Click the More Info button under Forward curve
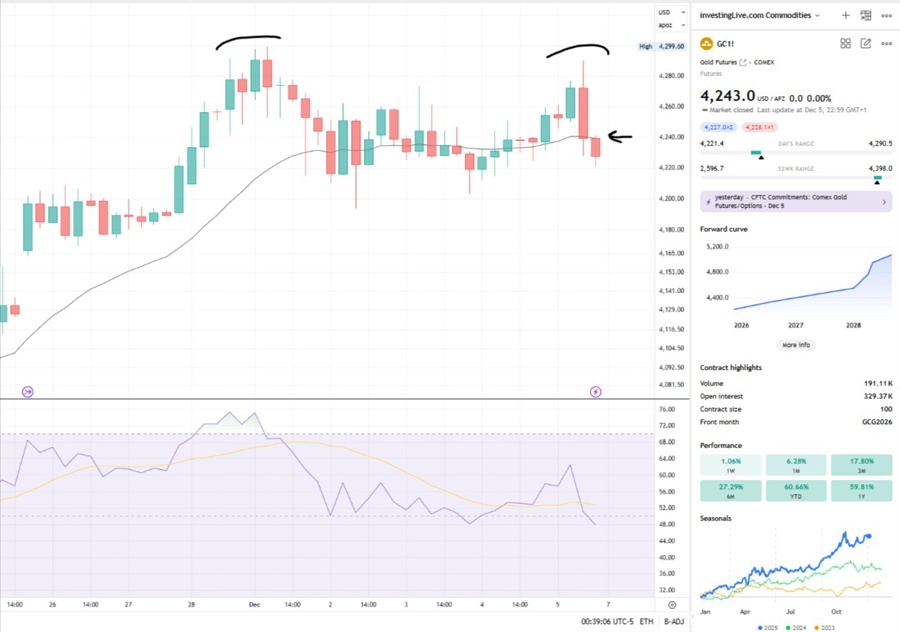 coord(795,344)
